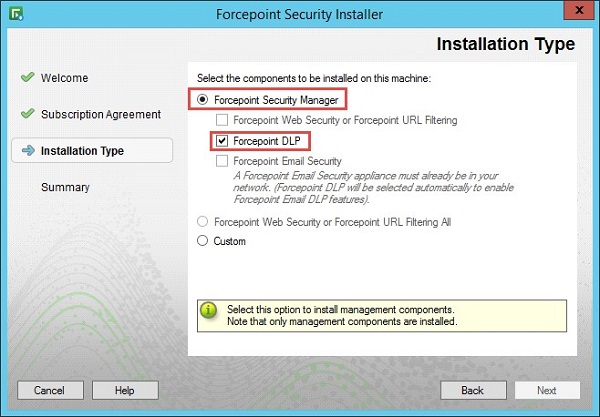Image resolution: width=600 pixels, height=417 pixels.
Task: Uncheck the Forcepoint DLP checkbox
Action: click(x=222, y=141)
